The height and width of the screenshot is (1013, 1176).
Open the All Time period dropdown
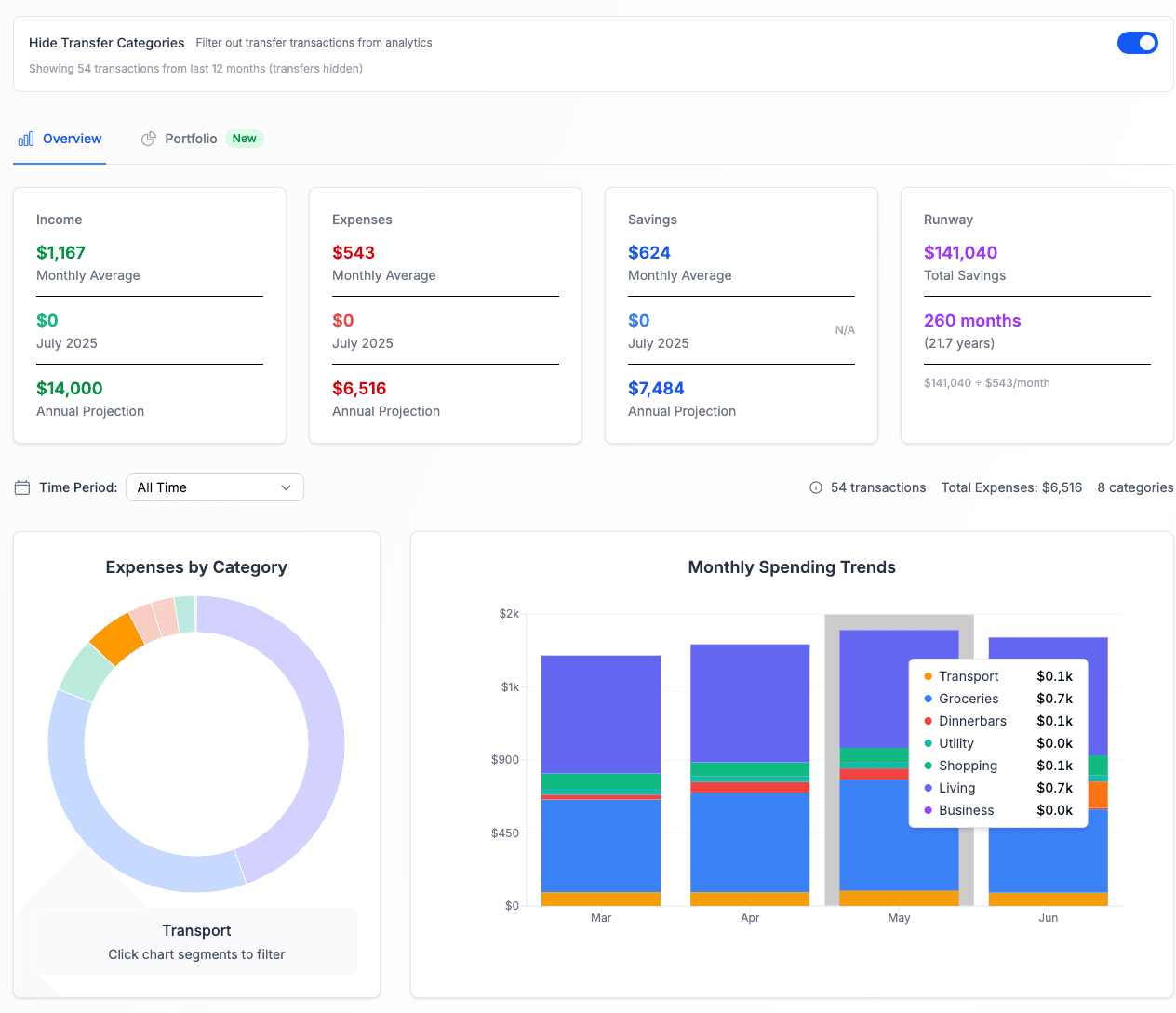tap(214, 487)
